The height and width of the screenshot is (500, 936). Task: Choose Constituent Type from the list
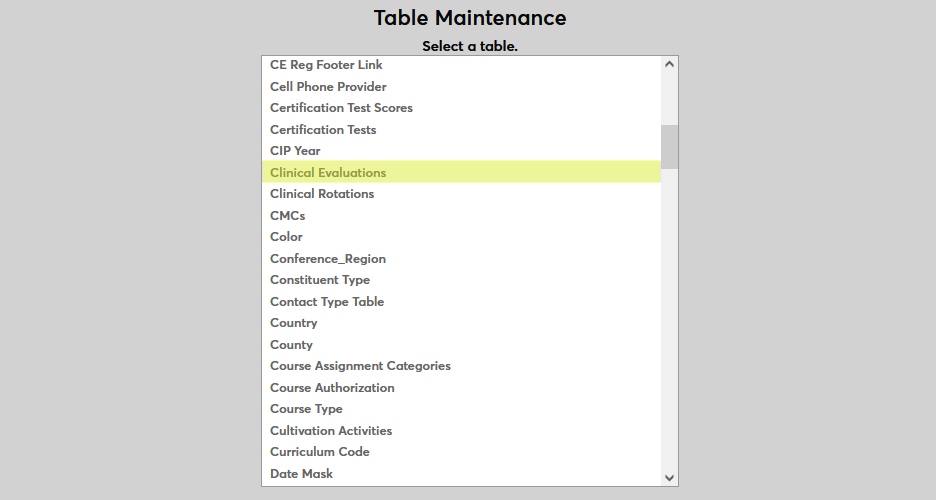point(320,280)
